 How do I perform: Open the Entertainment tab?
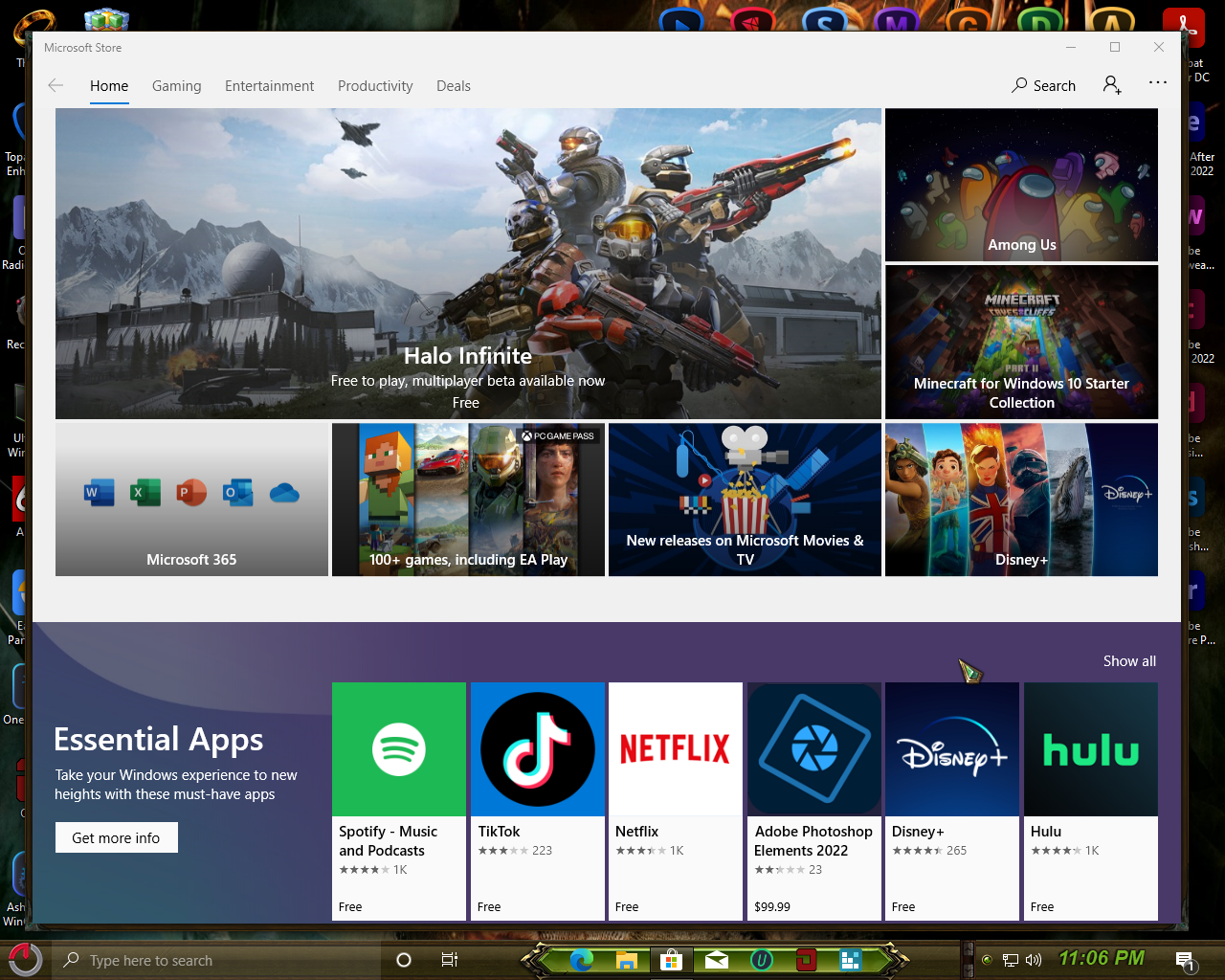click(x=269, y=86)
